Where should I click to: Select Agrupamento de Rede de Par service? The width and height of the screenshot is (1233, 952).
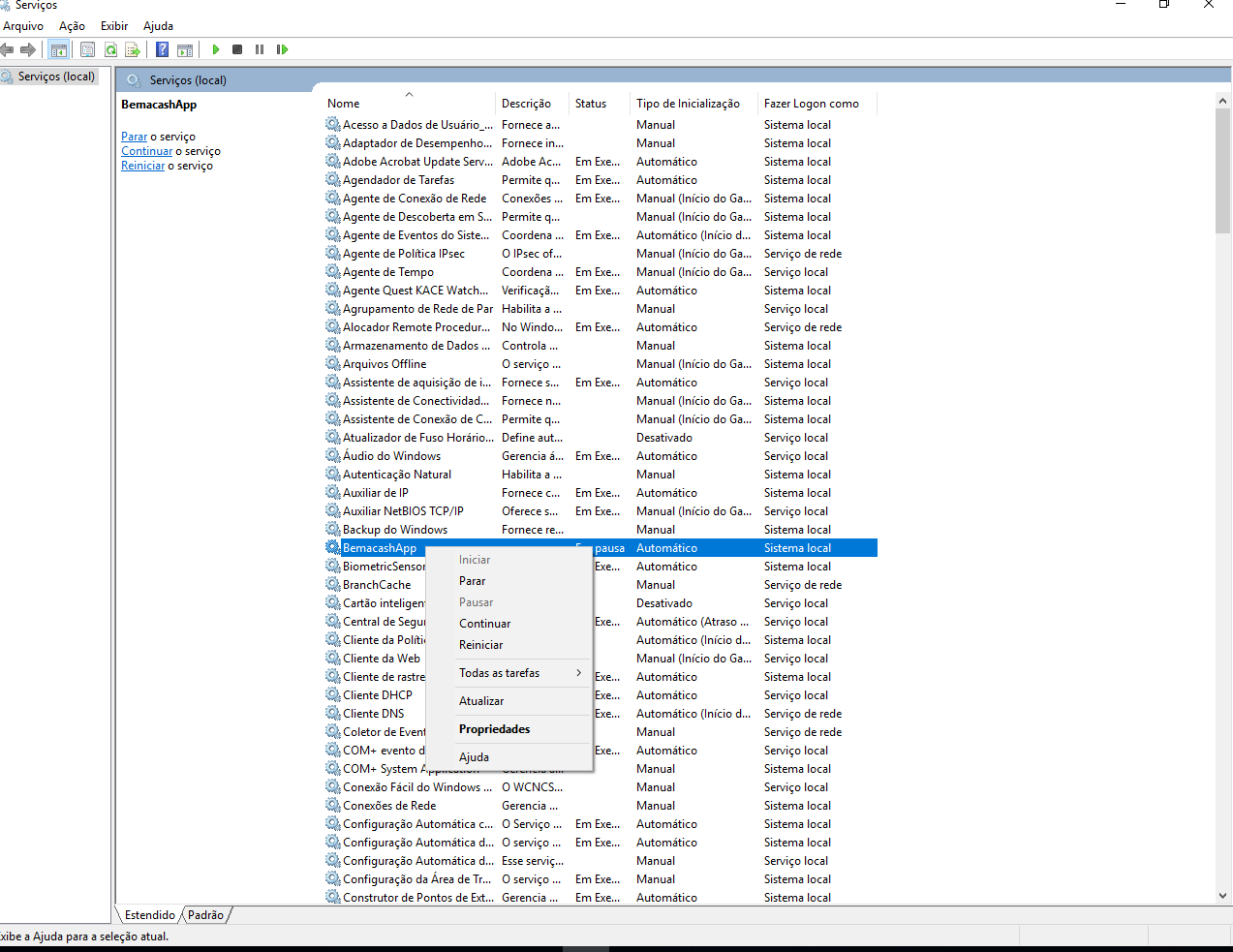(601, 309)
